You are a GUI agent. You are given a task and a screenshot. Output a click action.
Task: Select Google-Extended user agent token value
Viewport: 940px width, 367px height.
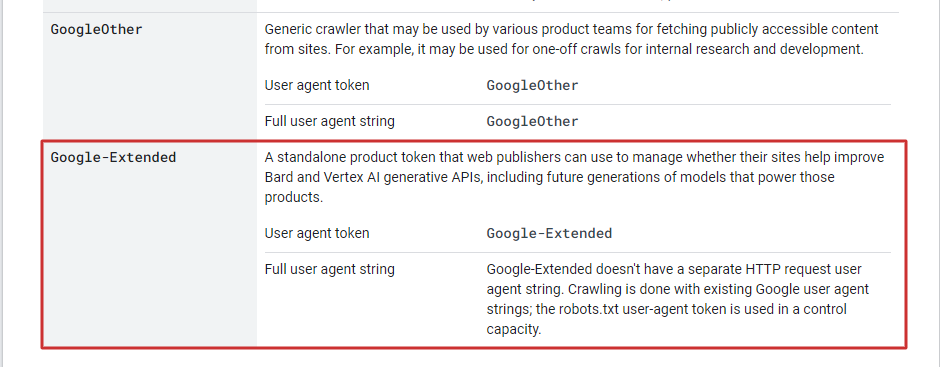(x=549, y=233)
